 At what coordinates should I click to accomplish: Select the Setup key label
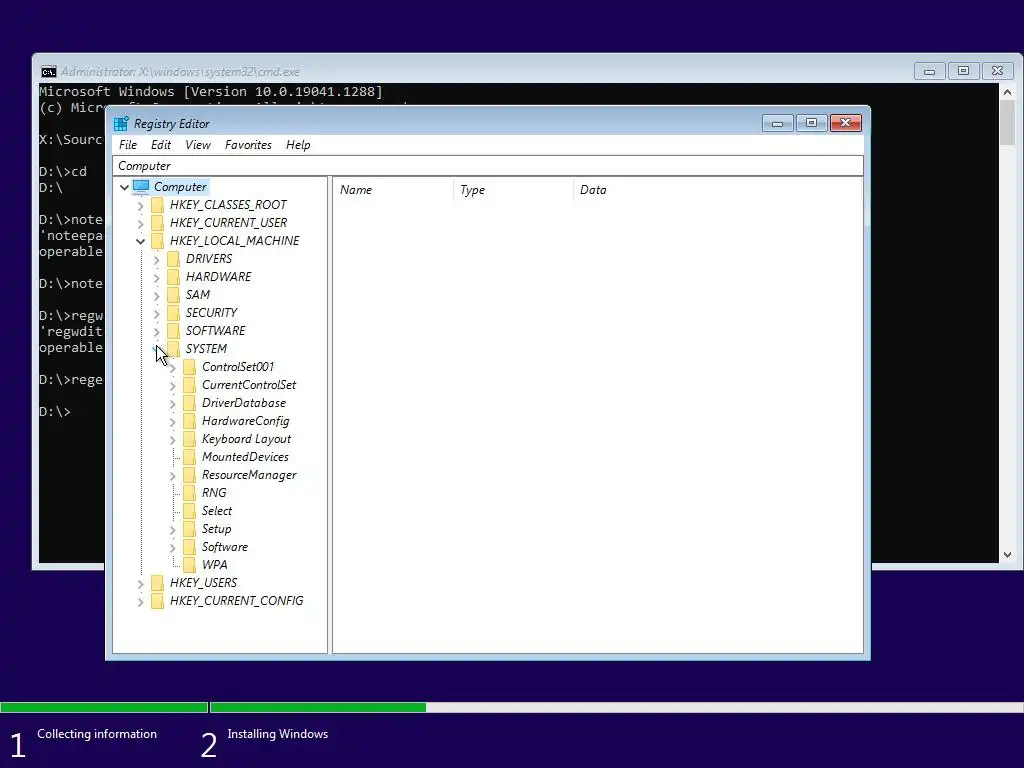216,529
